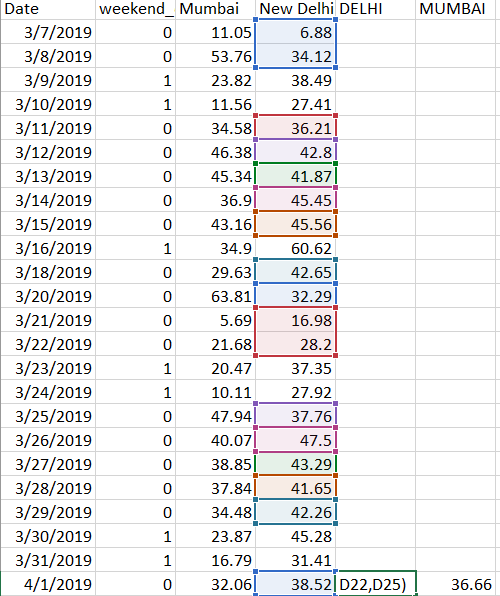The image size is (500, 596).
Task: Click the date cell 3/7/2019
Action: click(x=48, y=32)
